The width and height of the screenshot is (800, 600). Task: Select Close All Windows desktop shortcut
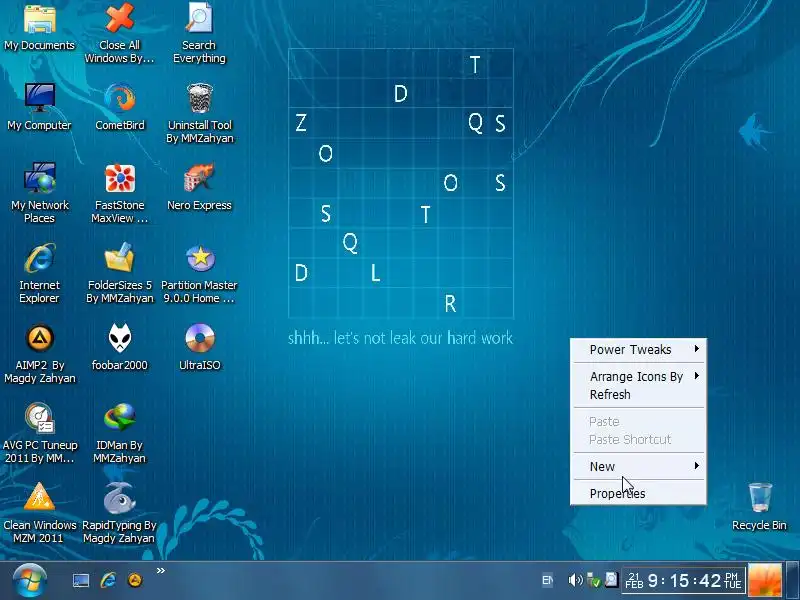[x=119, y=33]
